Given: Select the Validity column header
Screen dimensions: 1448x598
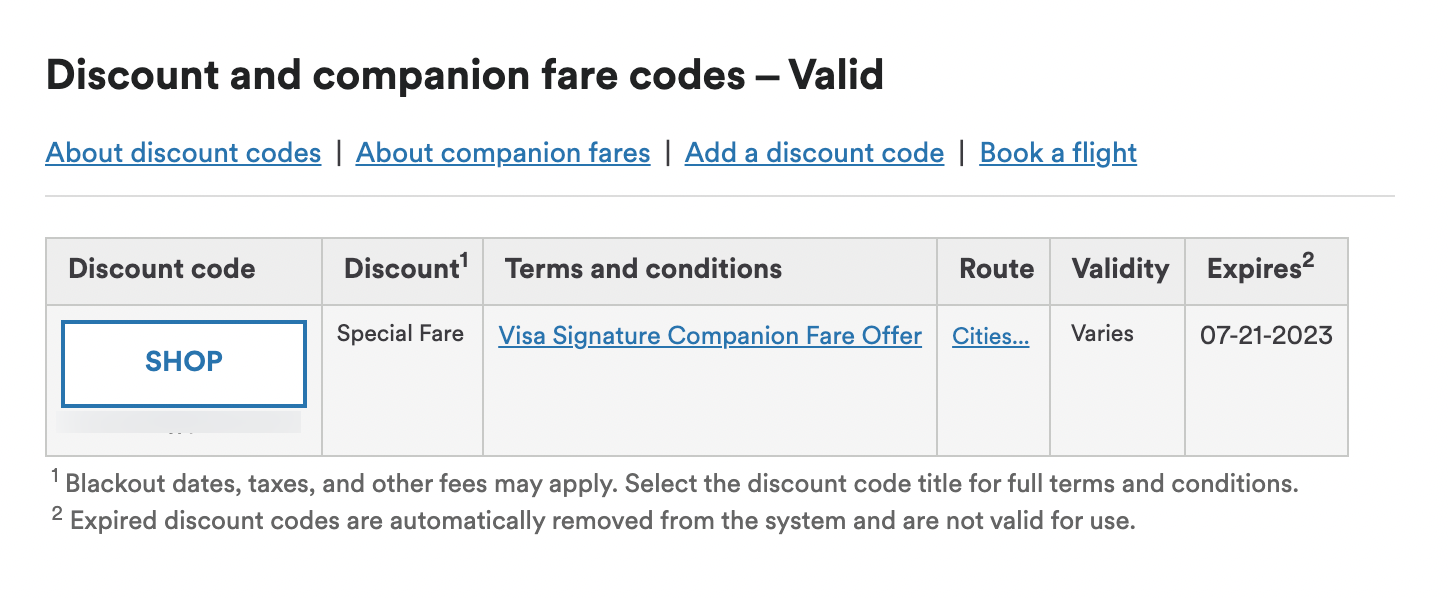Looking at the screenshot, I should click(1118, 270).
